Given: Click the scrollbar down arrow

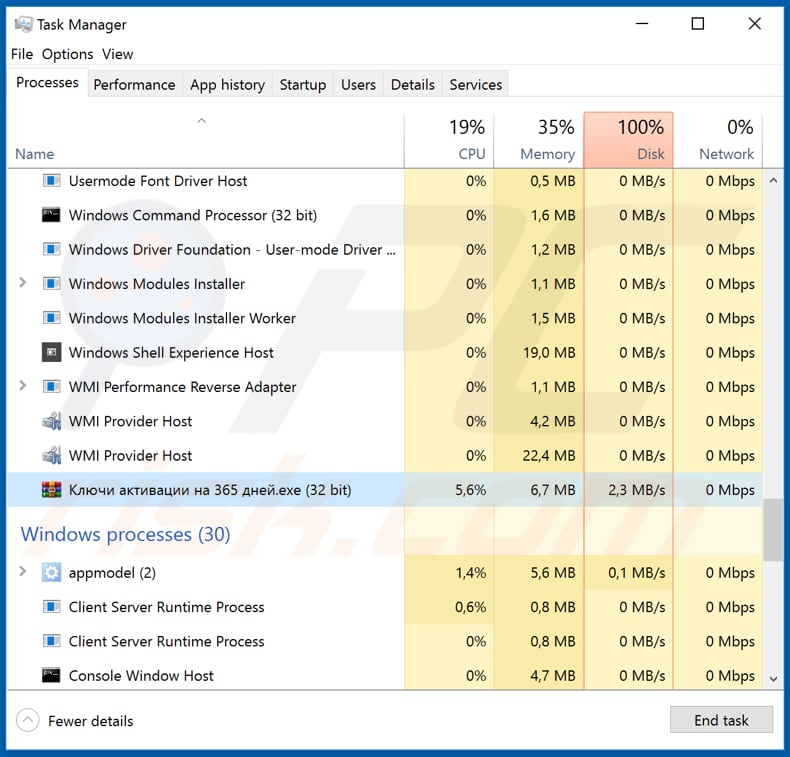Looking at the screenshot, I should click(773, 679).
